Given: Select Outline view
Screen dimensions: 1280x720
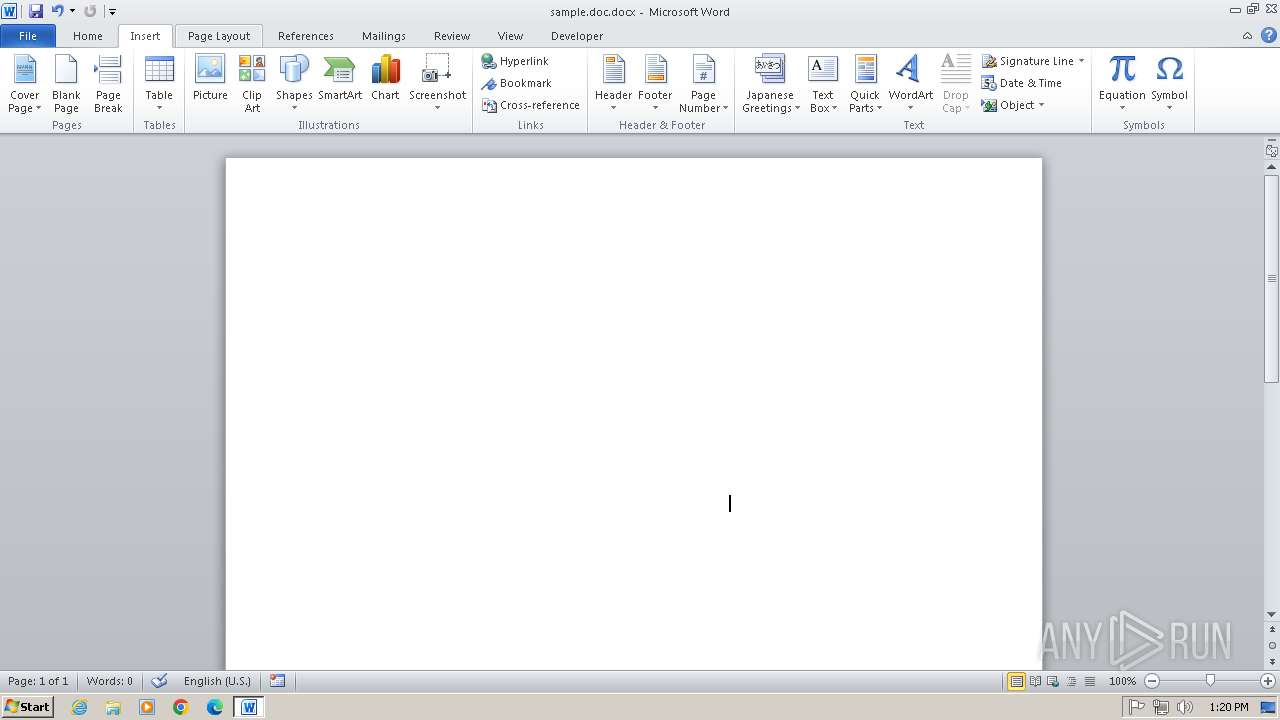Looking at the screenshot, I should [1069, 681].
